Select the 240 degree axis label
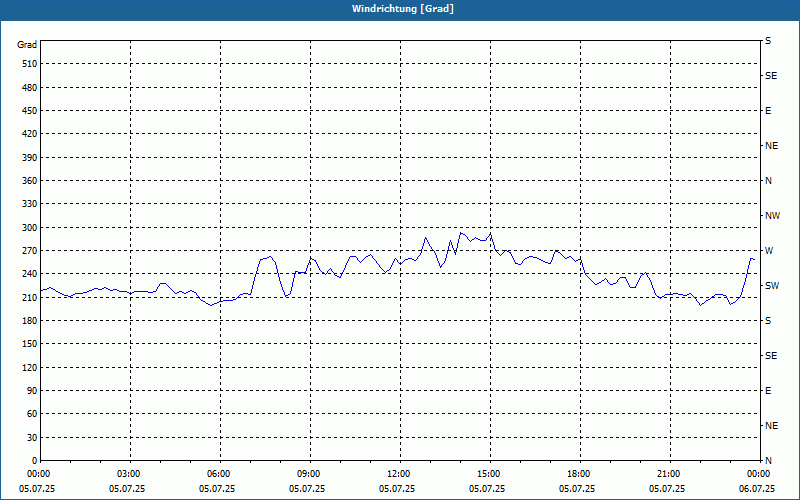800x500 pixels. (x=30, y=273)
